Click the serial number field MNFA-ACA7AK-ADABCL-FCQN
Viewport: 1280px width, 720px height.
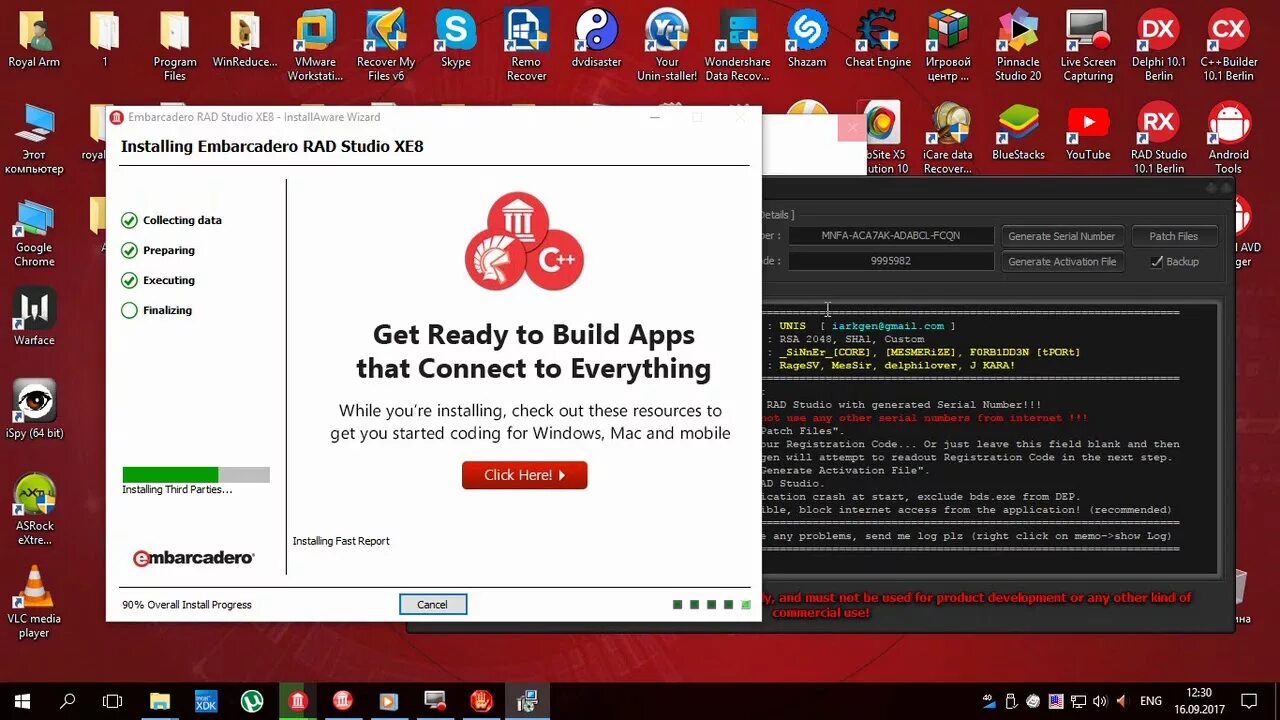click(x=890, y=236)
